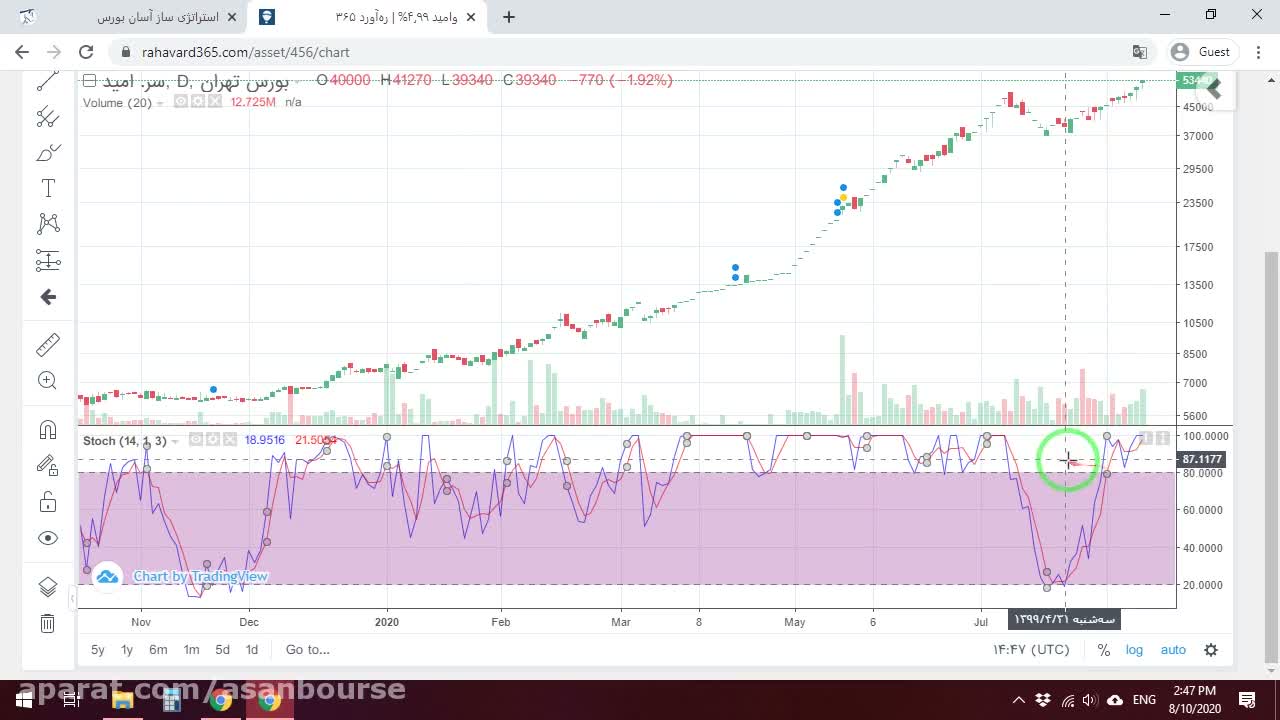Open the Patterns tool in left toolbar
This screenshot has height=720, width=1280.
[48, 223]
